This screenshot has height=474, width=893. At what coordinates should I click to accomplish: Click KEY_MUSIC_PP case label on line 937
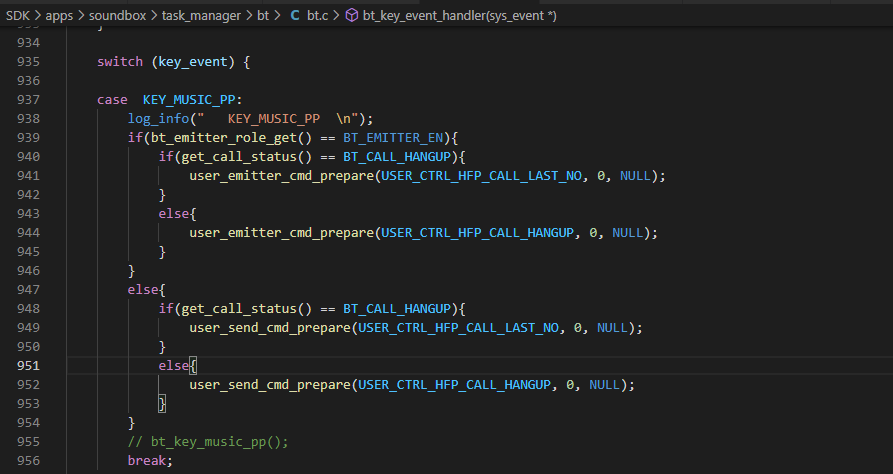click(x=189, y=100)
